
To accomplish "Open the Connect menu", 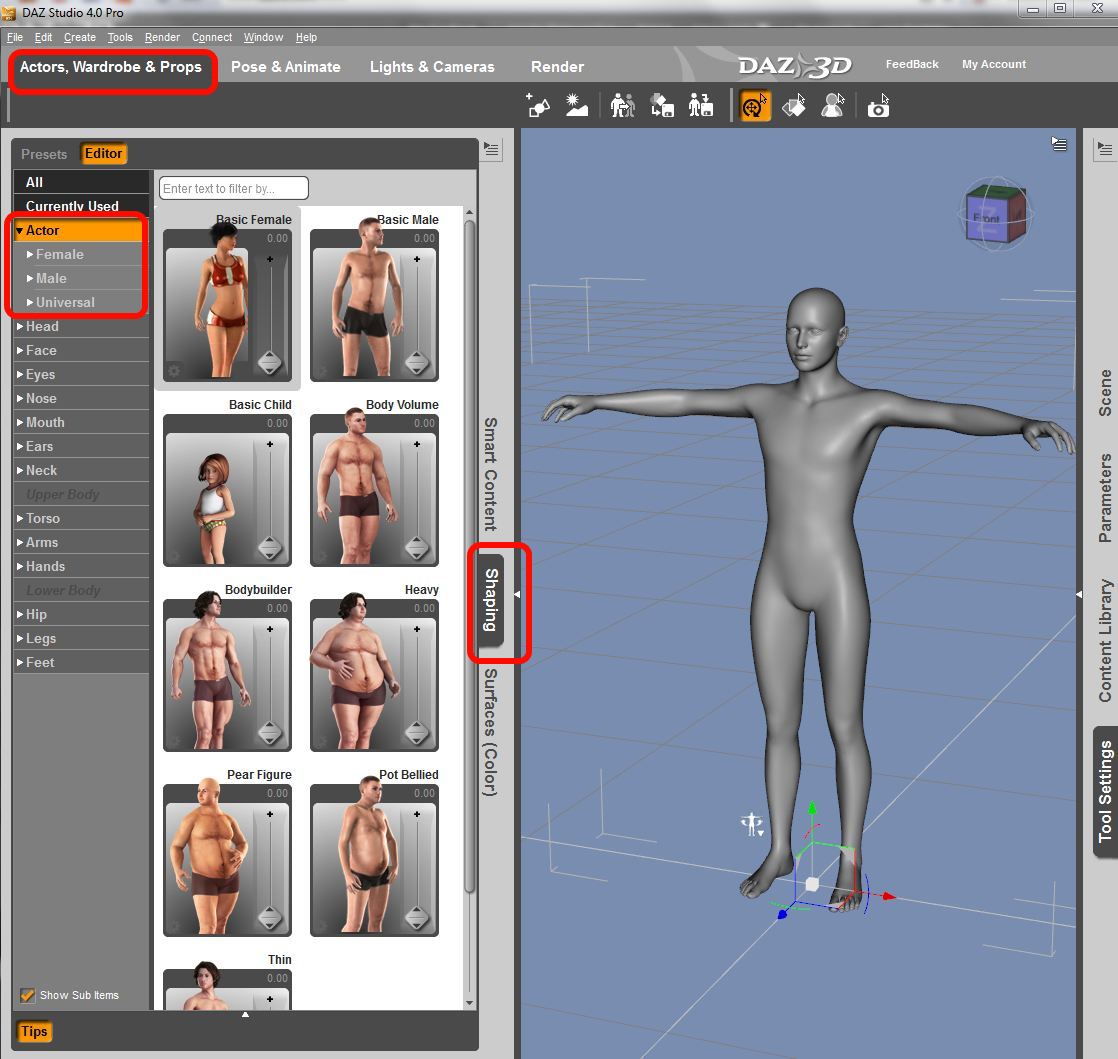I will point(212,37).
